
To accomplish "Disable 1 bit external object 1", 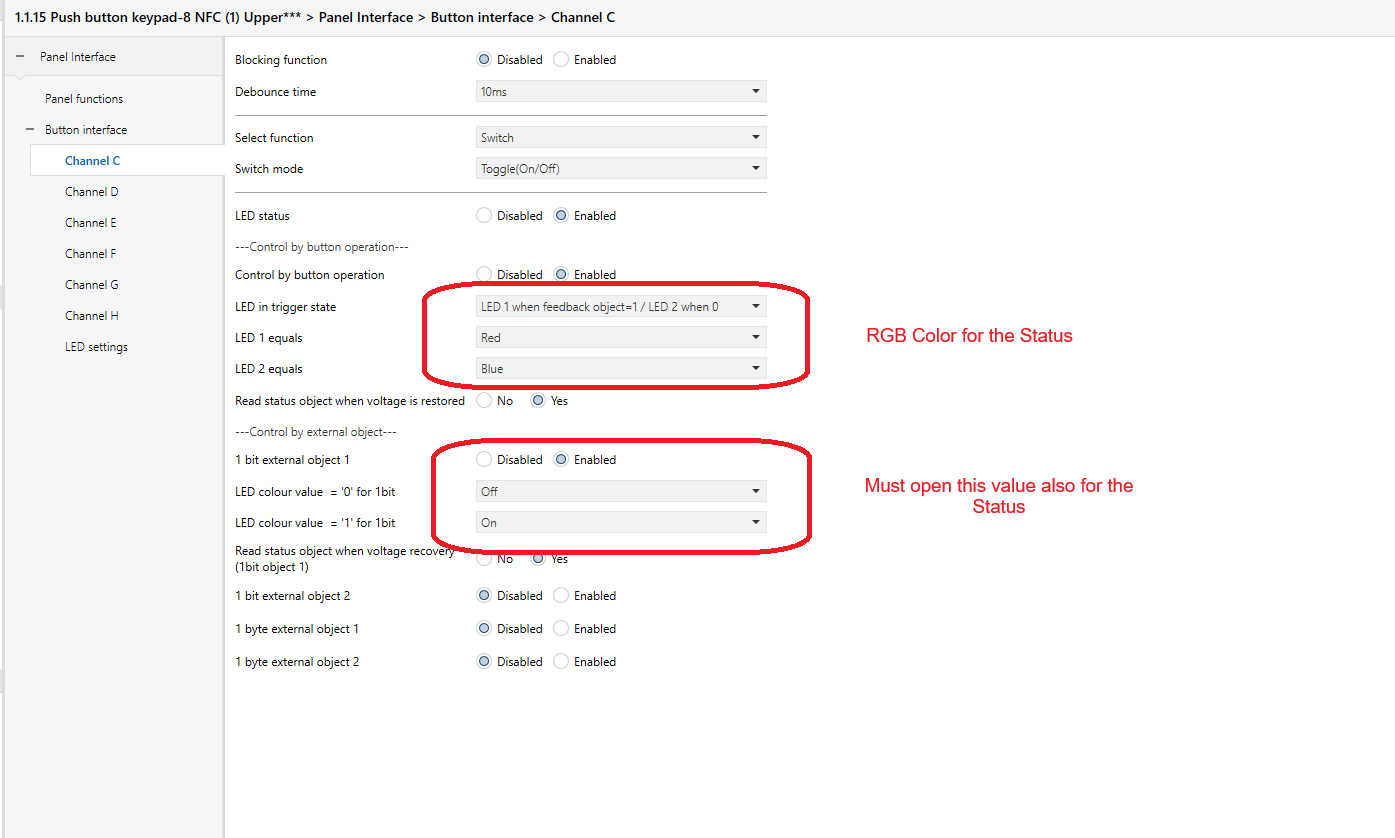I will 485,460.
